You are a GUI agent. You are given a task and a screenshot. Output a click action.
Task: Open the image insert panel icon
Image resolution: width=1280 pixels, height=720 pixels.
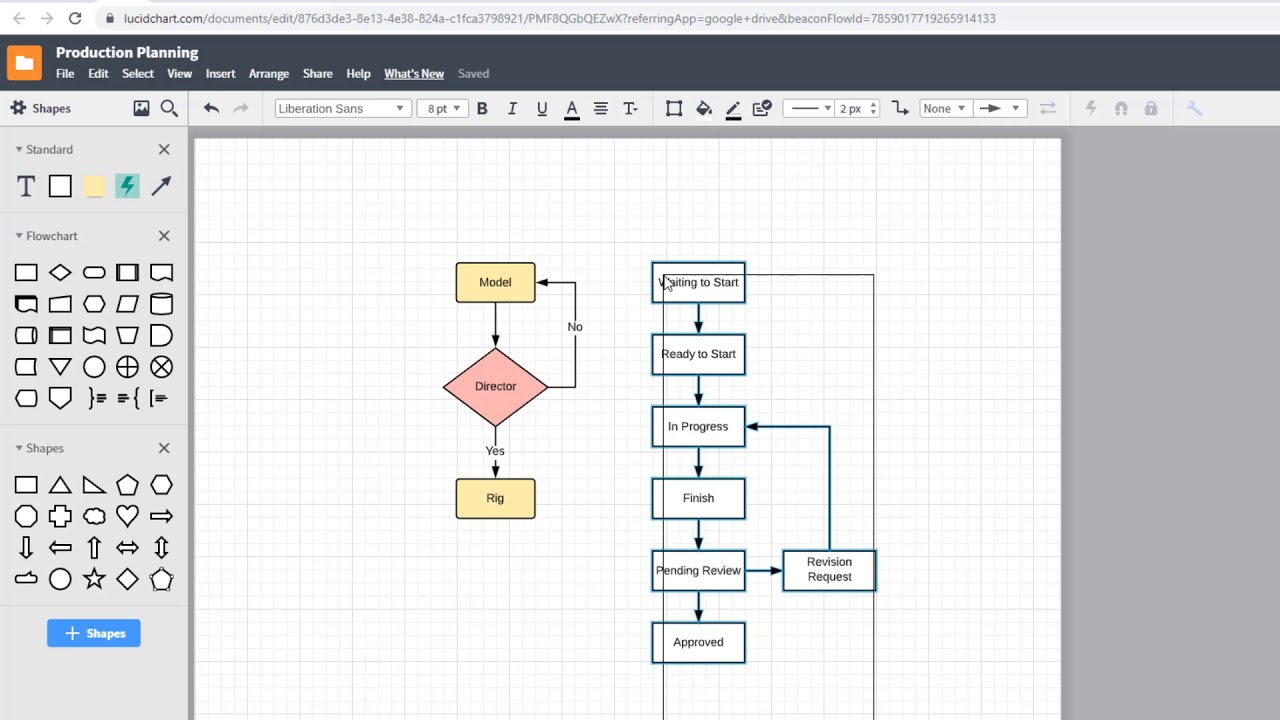tap(141, 108)
